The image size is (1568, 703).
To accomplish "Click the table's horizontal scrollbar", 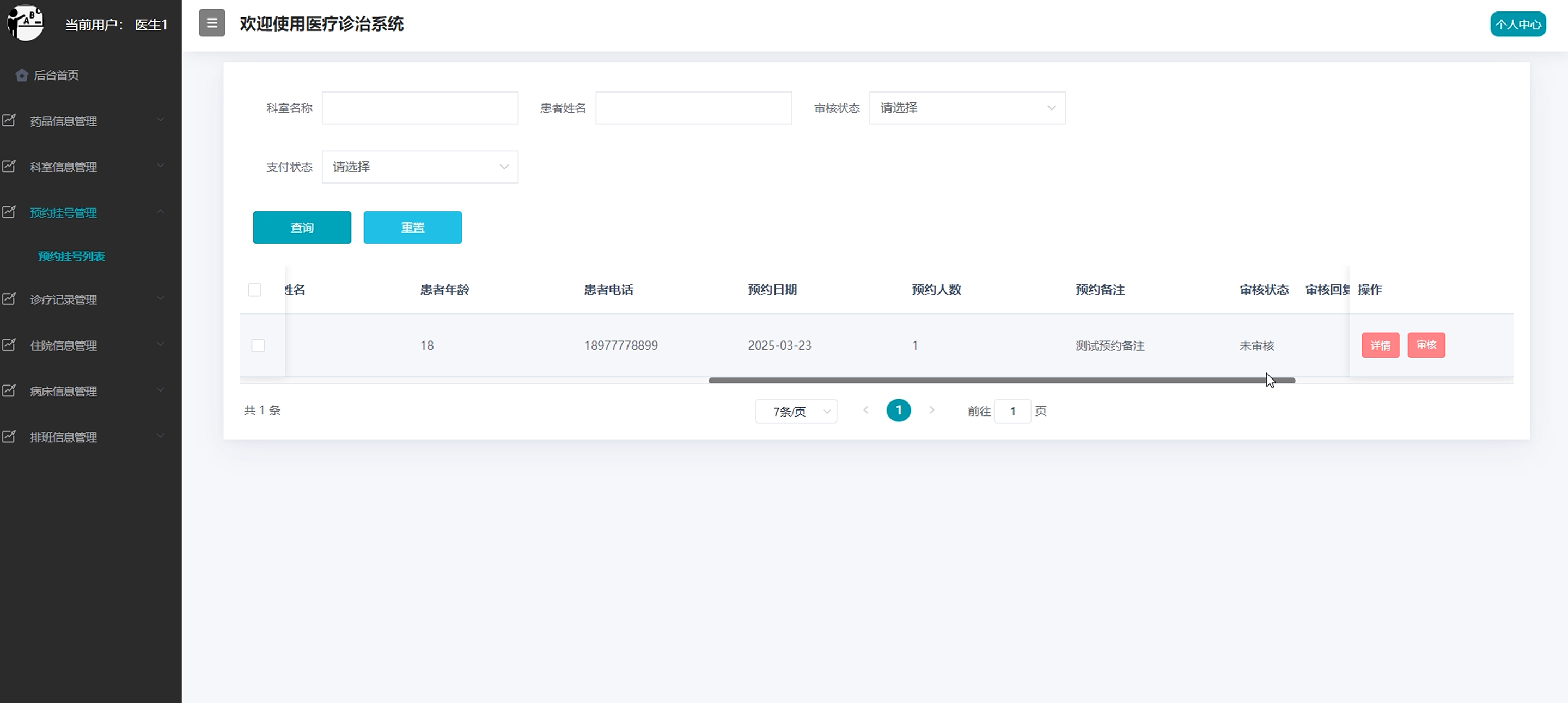I will [1001, 381].
